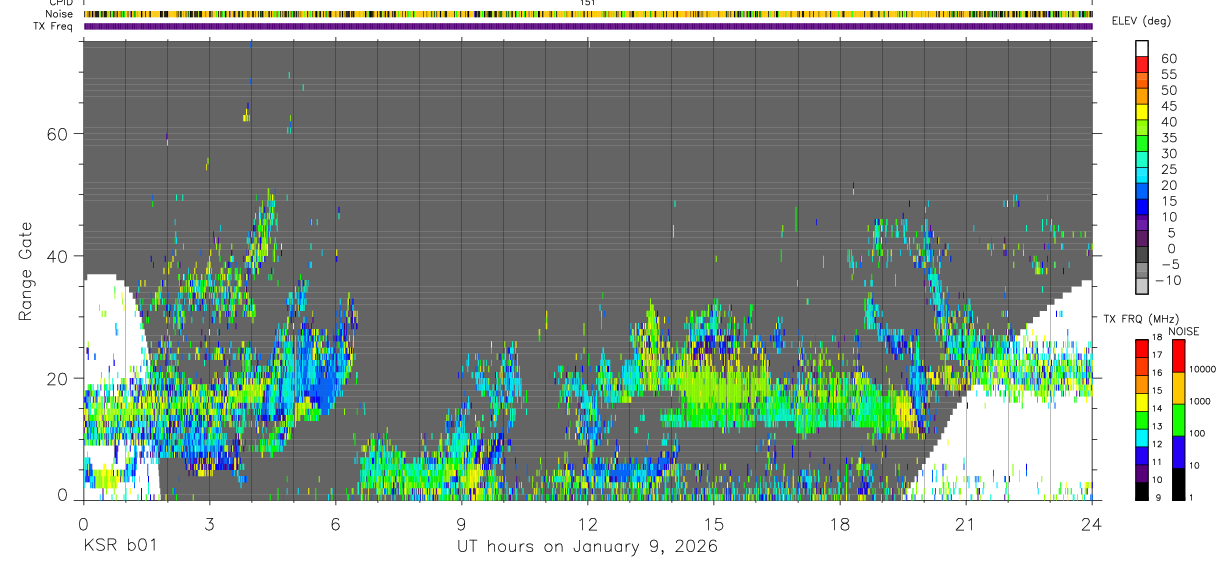Click the 'Range Gate' y-axis label

[25, 272]
